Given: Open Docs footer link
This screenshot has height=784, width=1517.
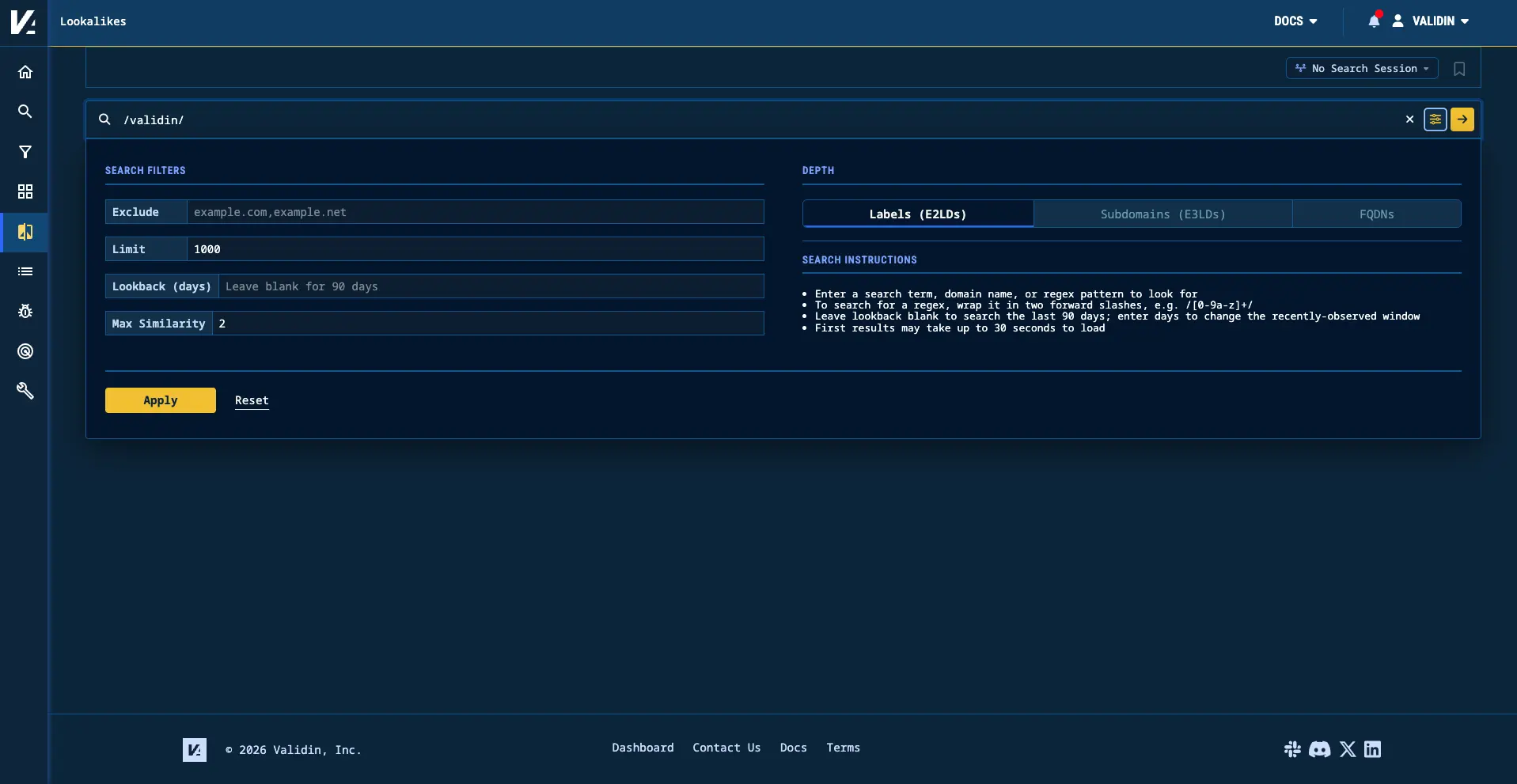Looking at the screenshot, I should 793,748.
